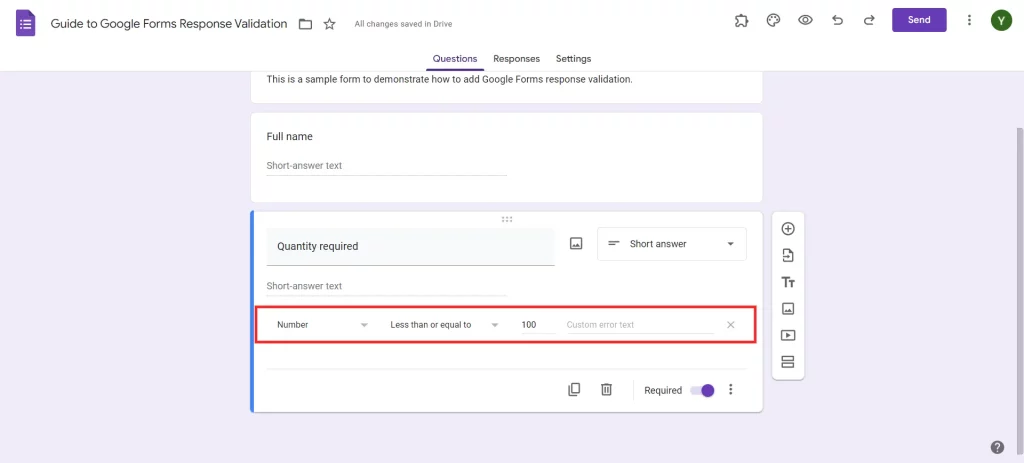Click the redo arrow icon

869,20
